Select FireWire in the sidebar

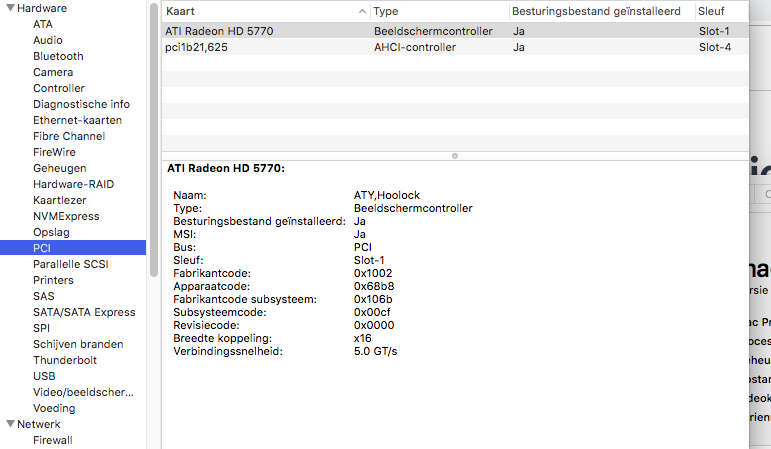pyautogui.click(x=54, y=152)
